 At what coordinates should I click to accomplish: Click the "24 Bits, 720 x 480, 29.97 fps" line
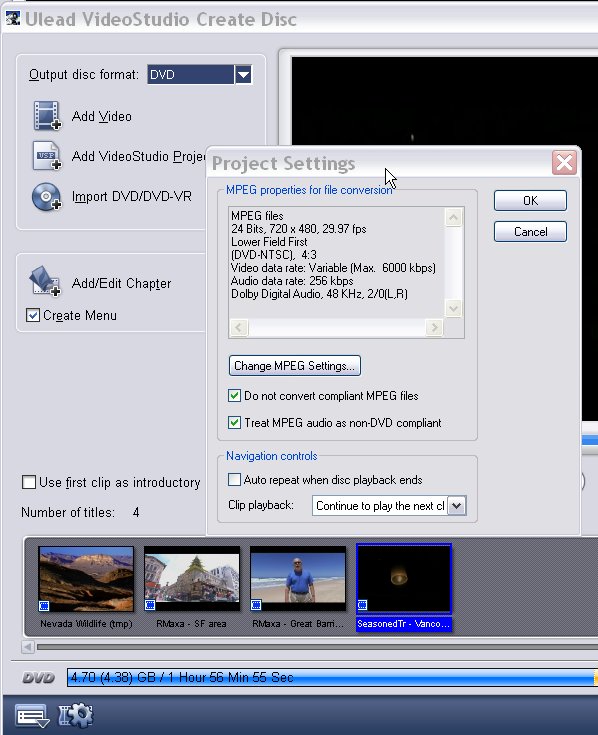299,229
